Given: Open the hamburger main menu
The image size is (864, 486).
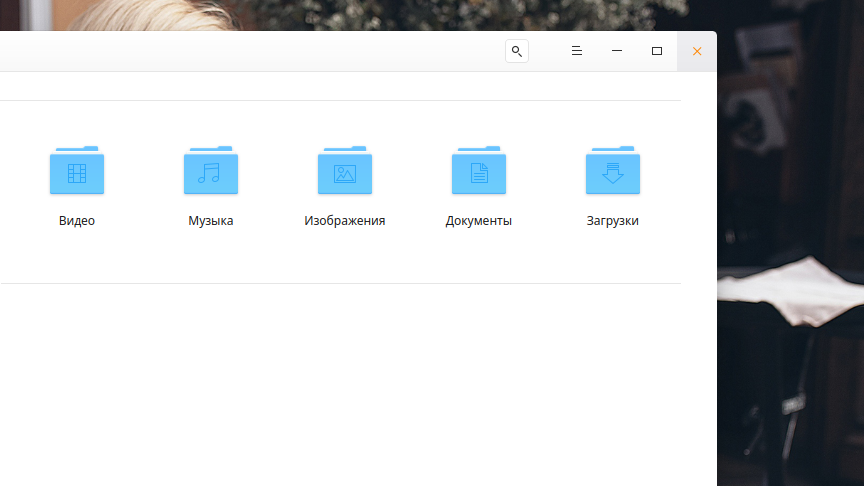Looking at the screenshot, I should (x=577, y=51).
